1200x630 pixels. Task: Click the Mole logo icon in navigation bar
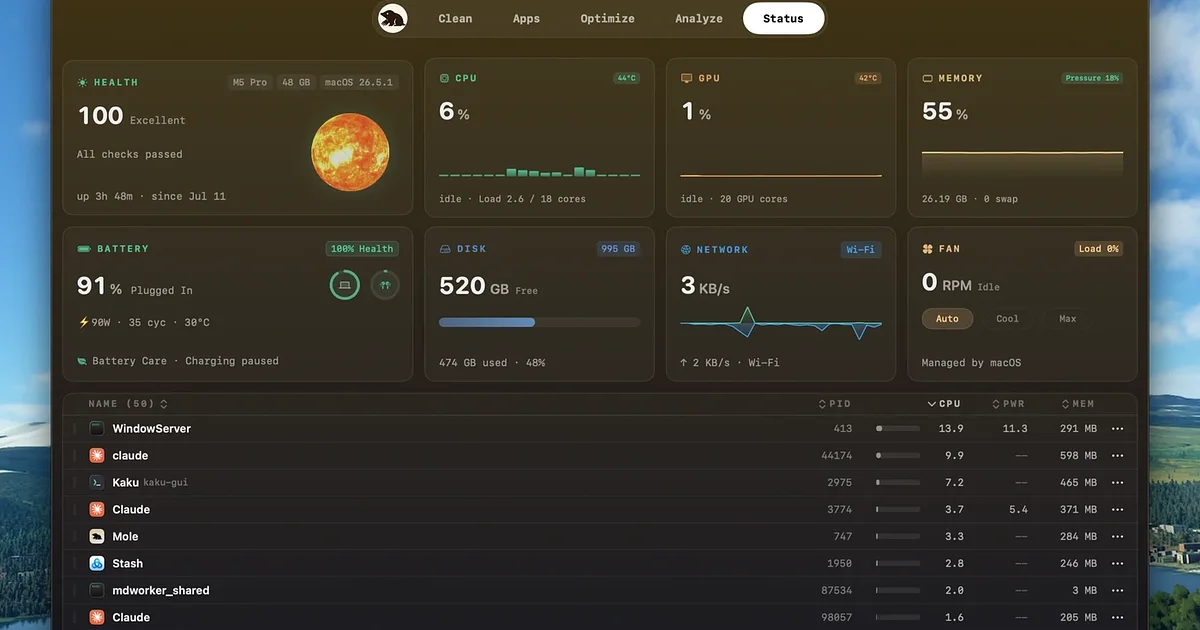392,18
